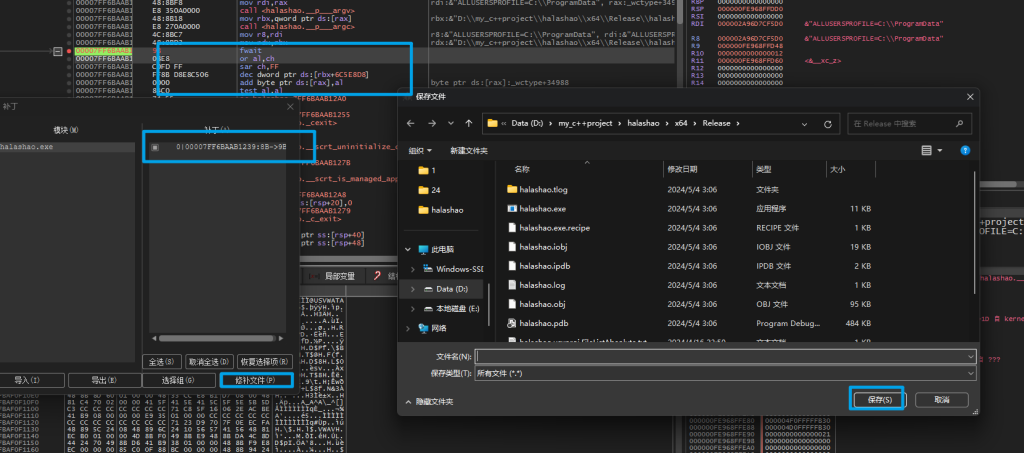
Task: Select the halashao.exe application file
Action: tap(542, 208)
